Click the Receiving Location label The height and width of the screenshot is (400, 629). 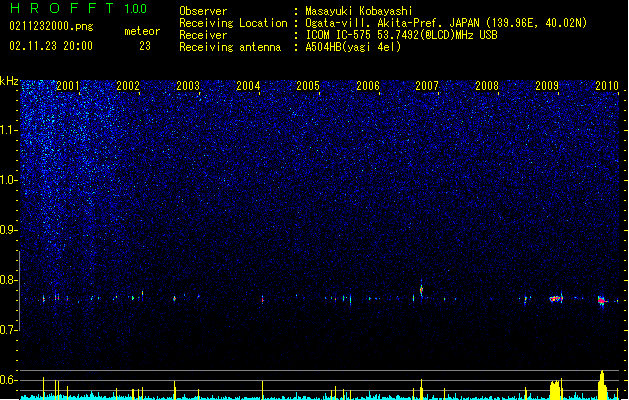(x=233, y=23)
